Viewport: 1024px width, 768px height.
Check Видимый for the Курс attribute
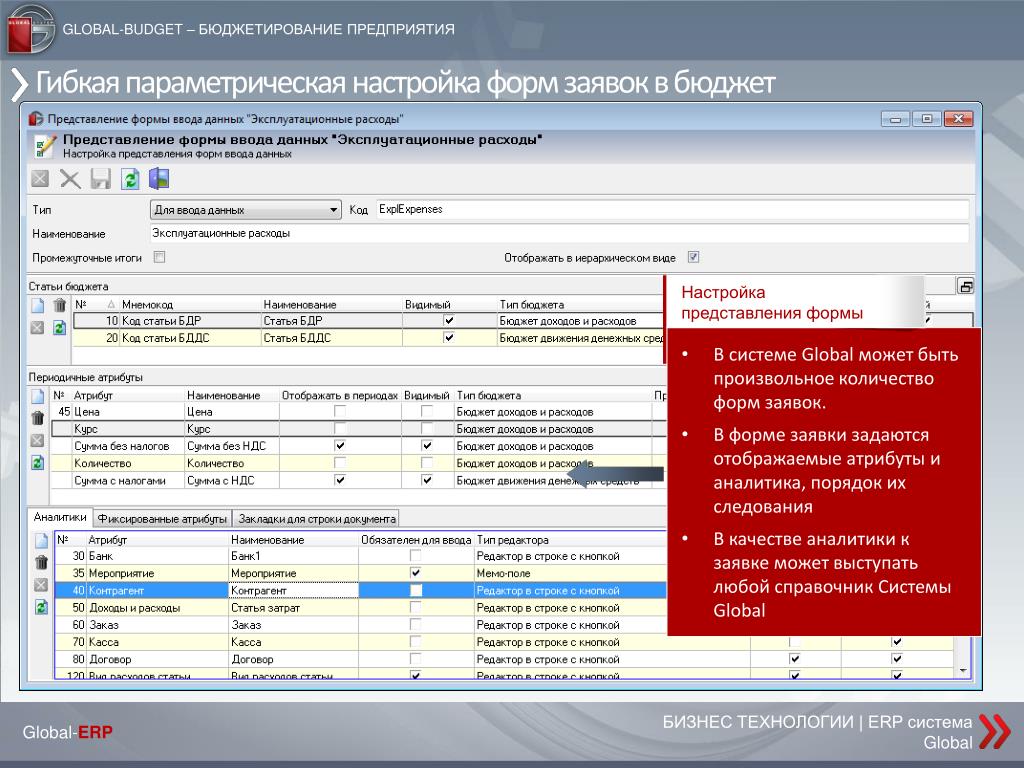[426, 428]
